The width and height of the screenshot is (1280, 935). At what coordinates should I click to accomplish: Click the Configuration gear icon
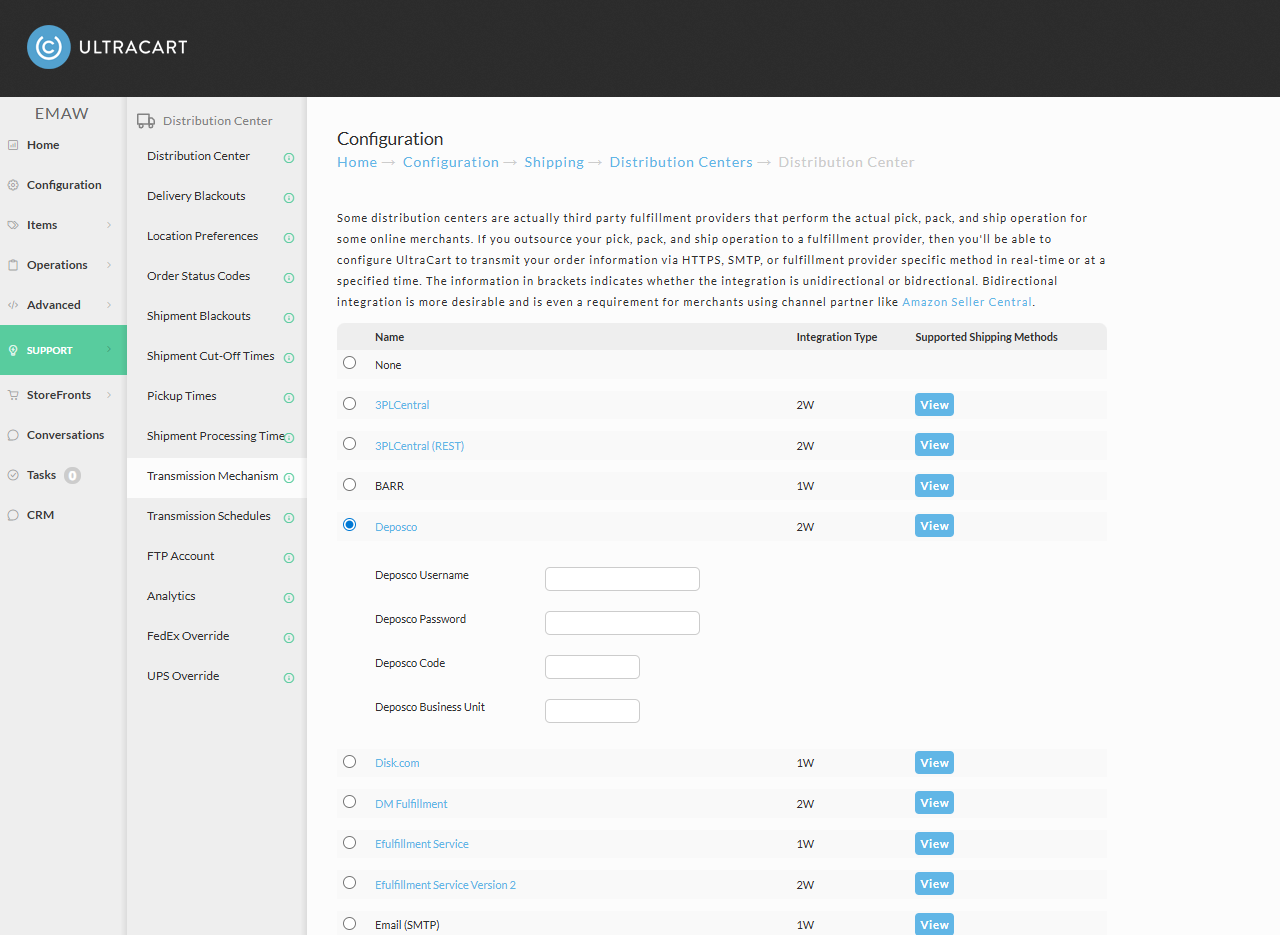pyautogui.click(x=13, y=185)
